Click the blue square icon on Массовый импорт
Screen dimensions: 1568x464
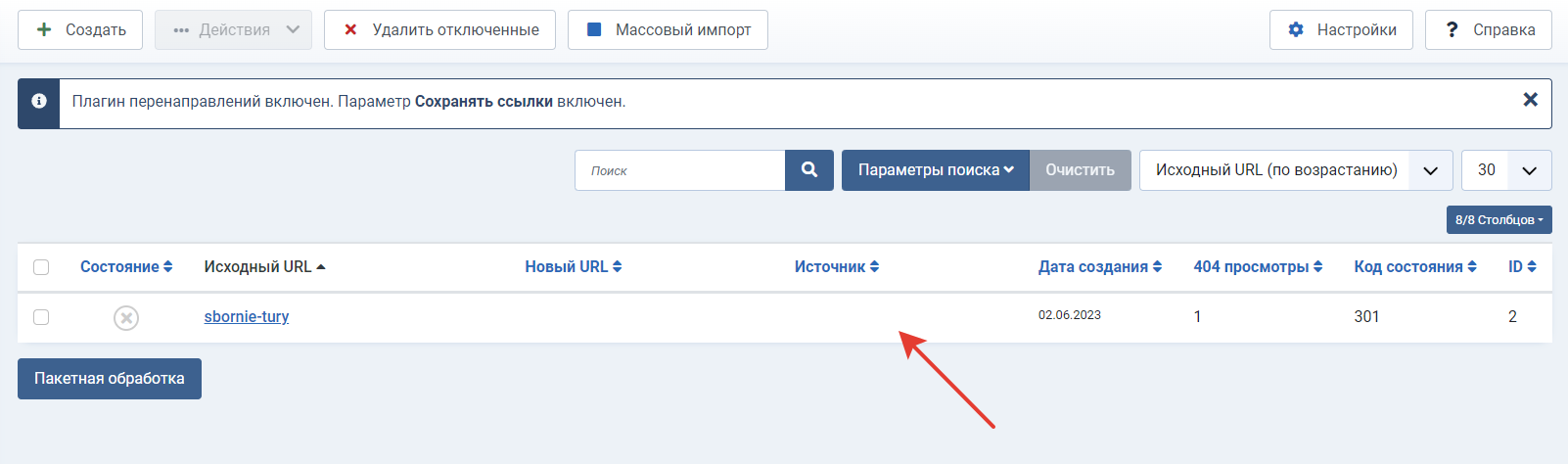594,29
